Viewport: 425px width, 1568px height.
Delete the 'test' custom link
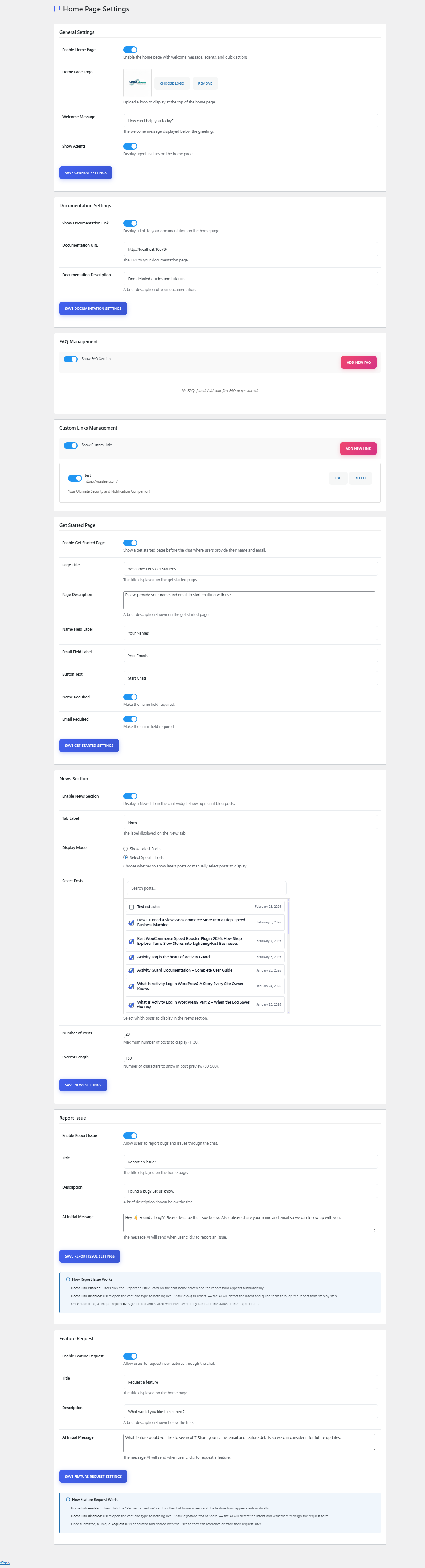pos(361,479)
